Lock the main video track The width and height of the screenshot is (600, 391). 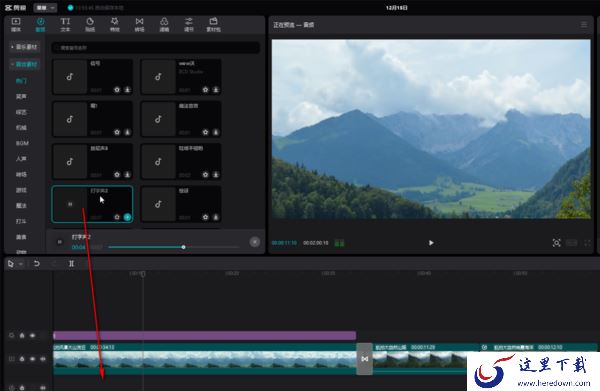(x=22, y=359)
